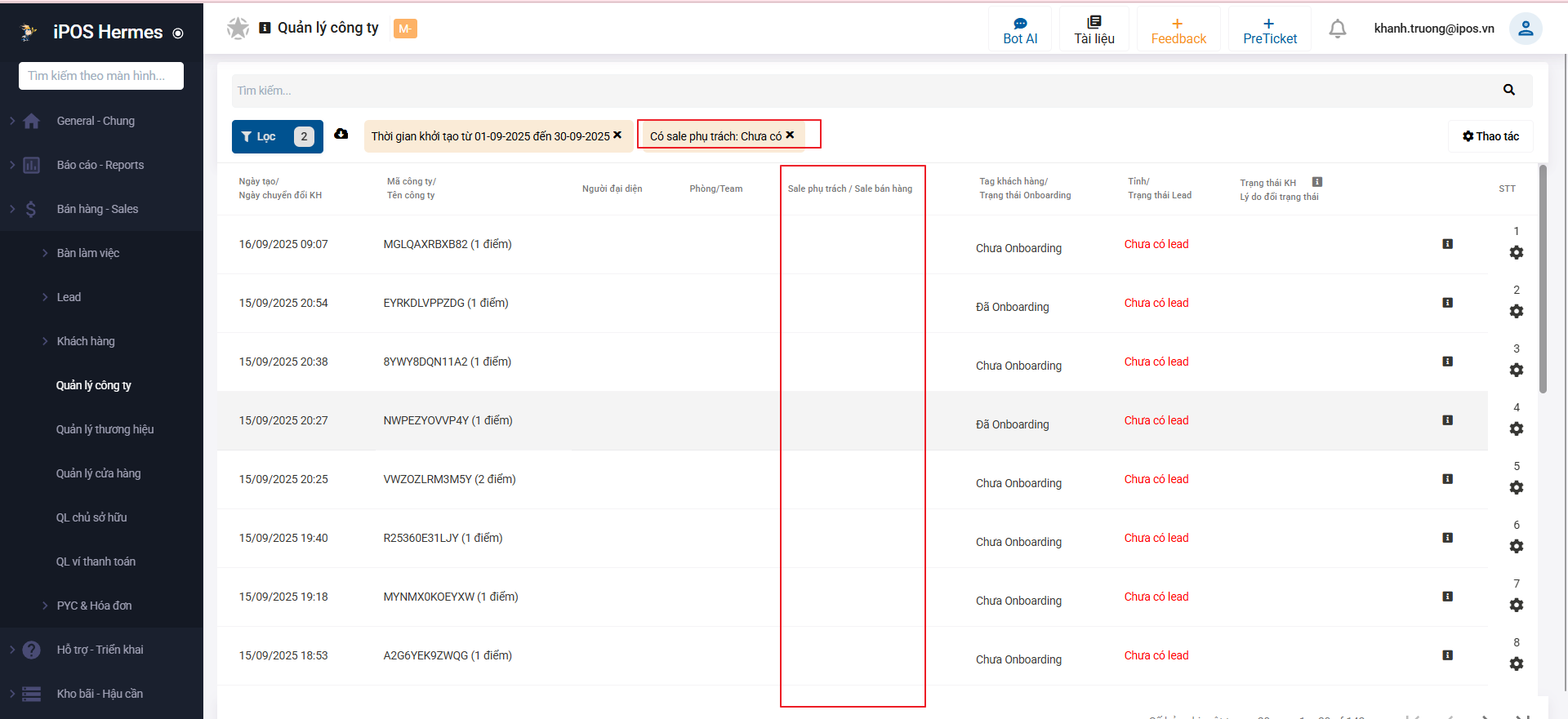Viewport: 1568px width, 719px height.
Task: Click Mã công ty/ Tên công ty header
Action: (412, 189)
